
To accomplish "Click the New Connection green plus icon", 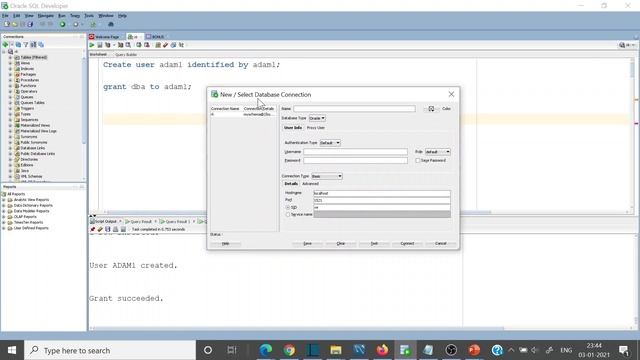I will [x=5, y=44].
